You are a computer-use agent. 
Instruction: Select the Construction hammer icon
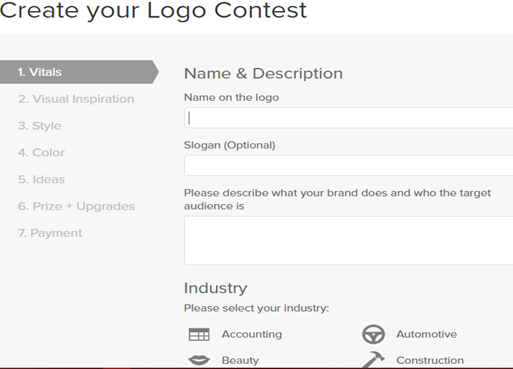373,359
